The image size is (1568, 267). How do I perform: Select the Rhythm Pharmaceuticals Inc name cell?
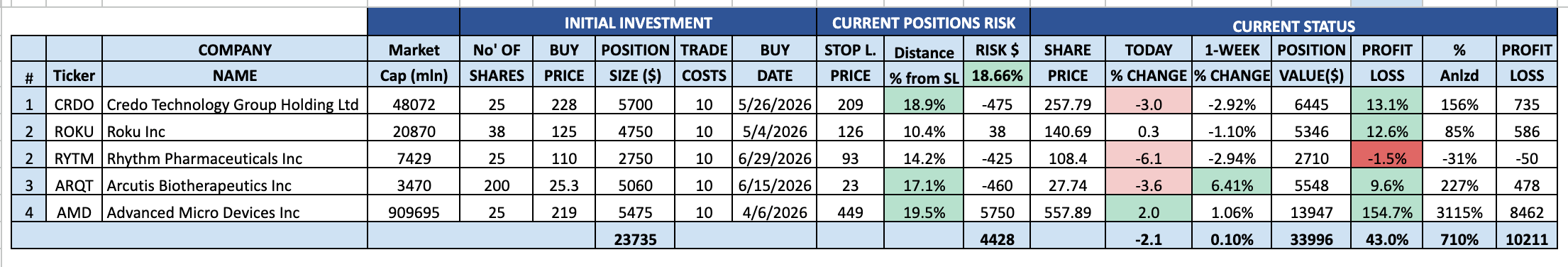coord(235,158)
